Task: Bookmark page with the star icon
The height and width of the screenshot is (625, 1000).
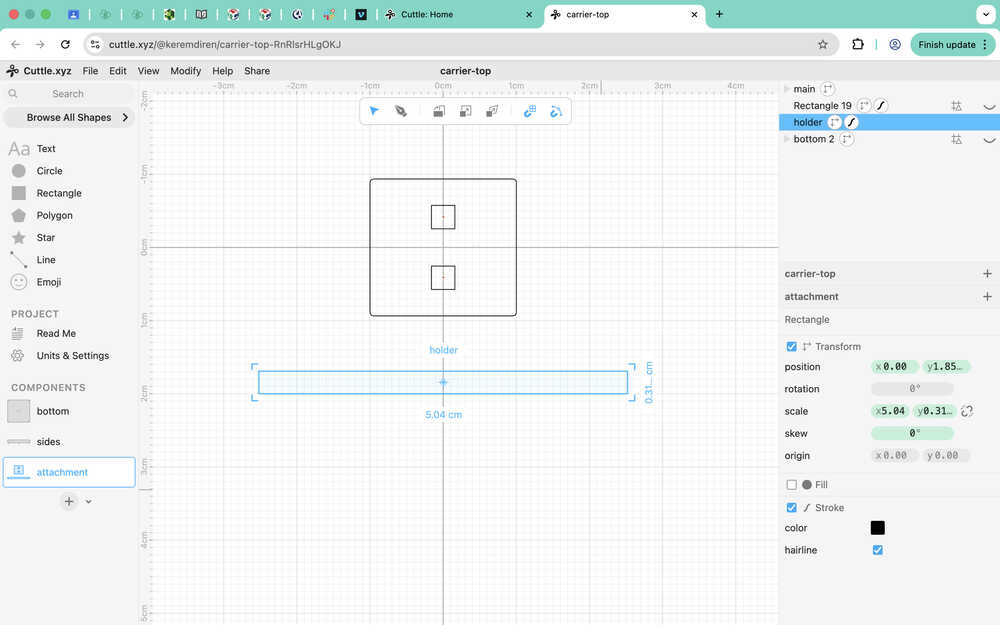Action: pos(823,45)
